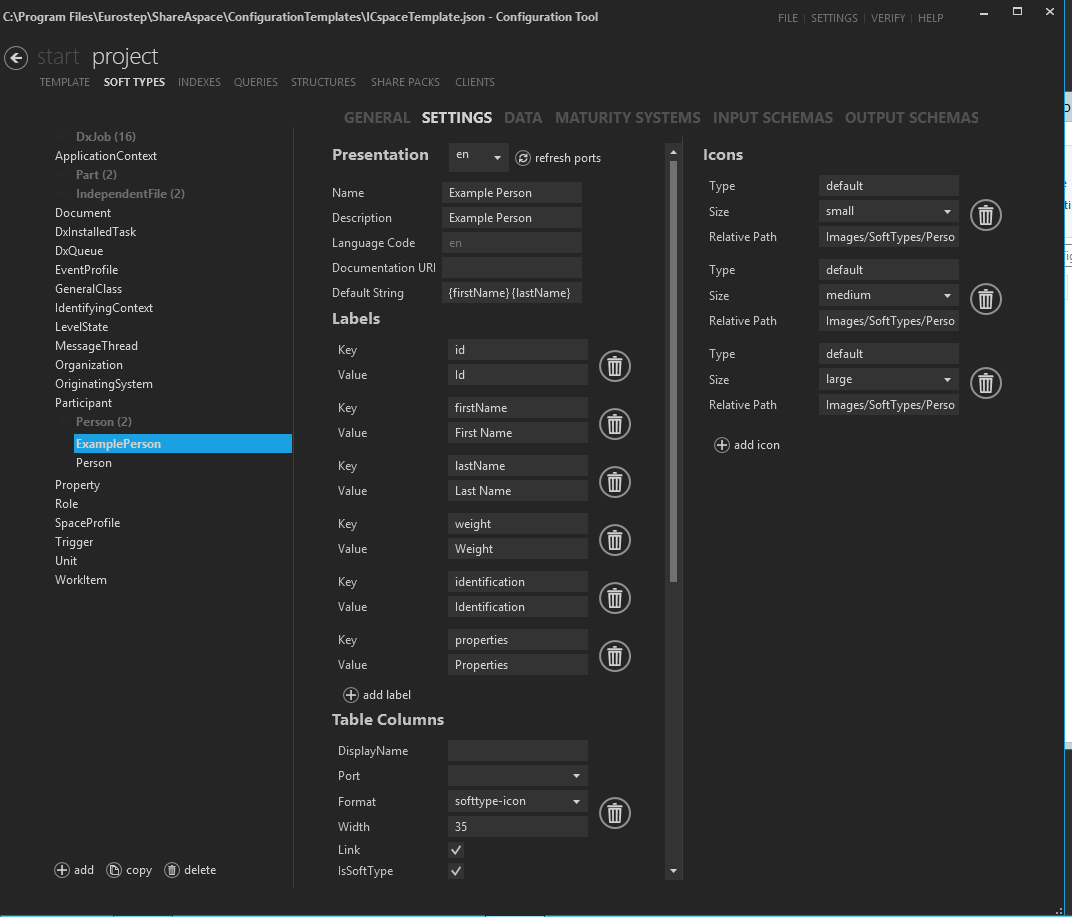Viewport: 1072px width, 917px height.
Task: Select the Trigger soft type
Action: [74, 542]
